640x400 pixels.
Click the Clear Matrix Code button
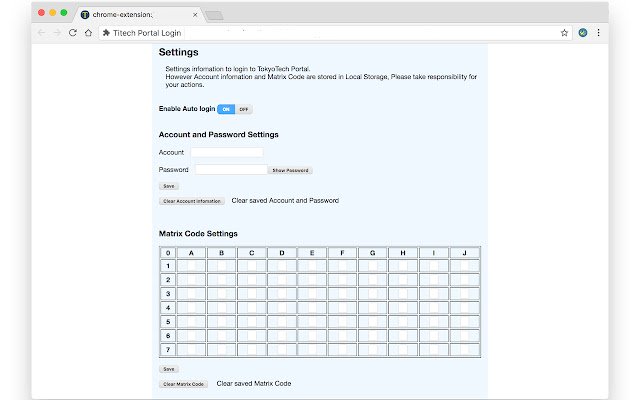pyautogui.click(x=183, y=384)
